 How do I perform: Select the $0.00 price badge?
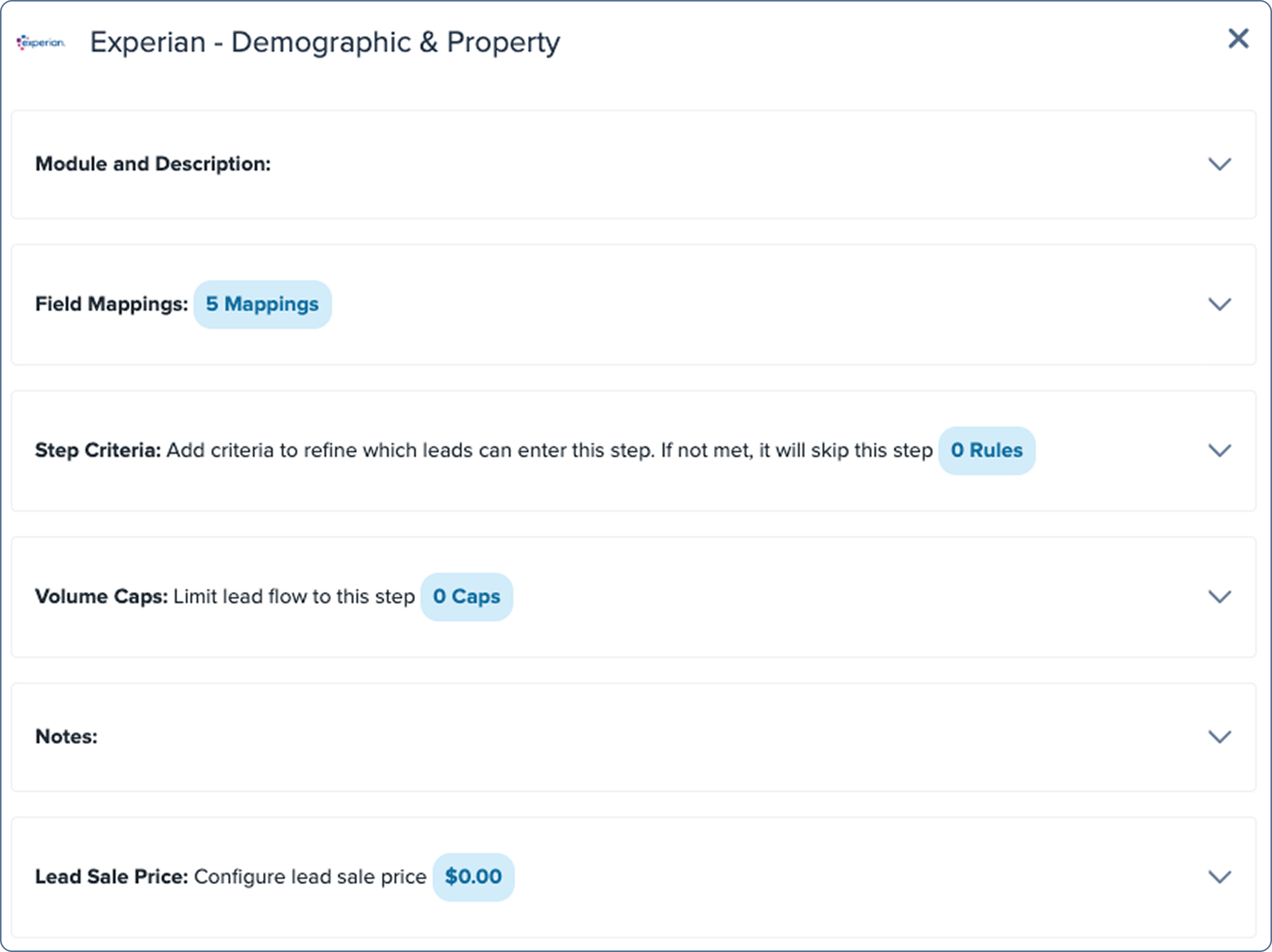(473, 877)
